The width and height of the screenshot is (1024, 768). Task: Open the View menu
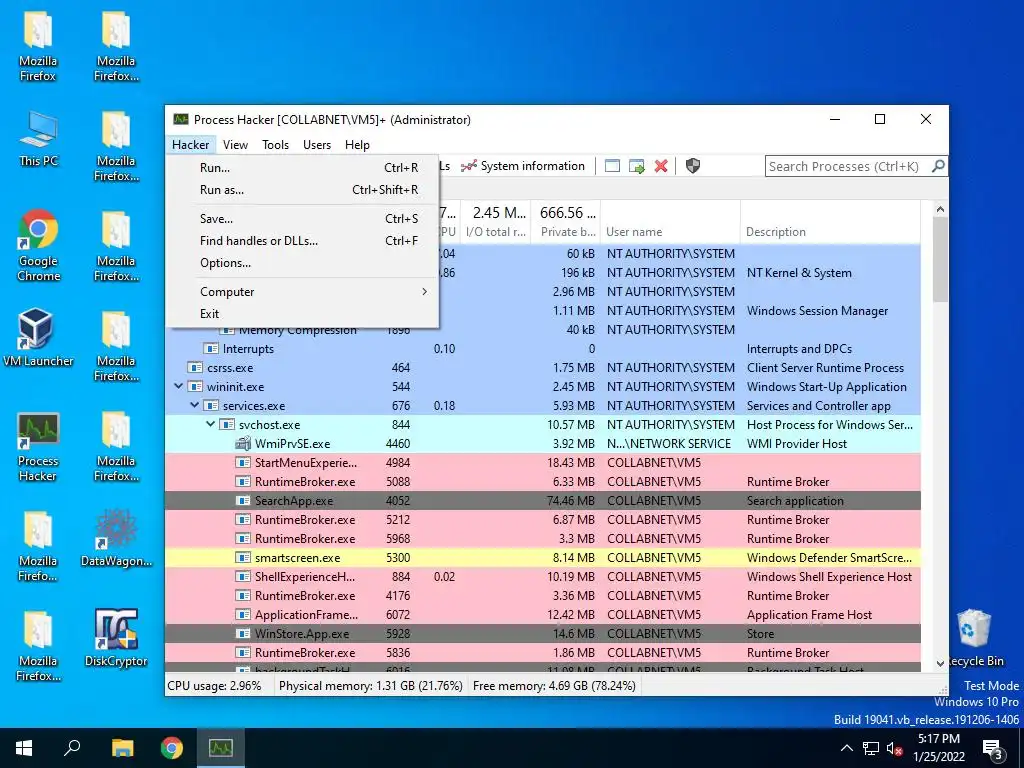(235, 144)
